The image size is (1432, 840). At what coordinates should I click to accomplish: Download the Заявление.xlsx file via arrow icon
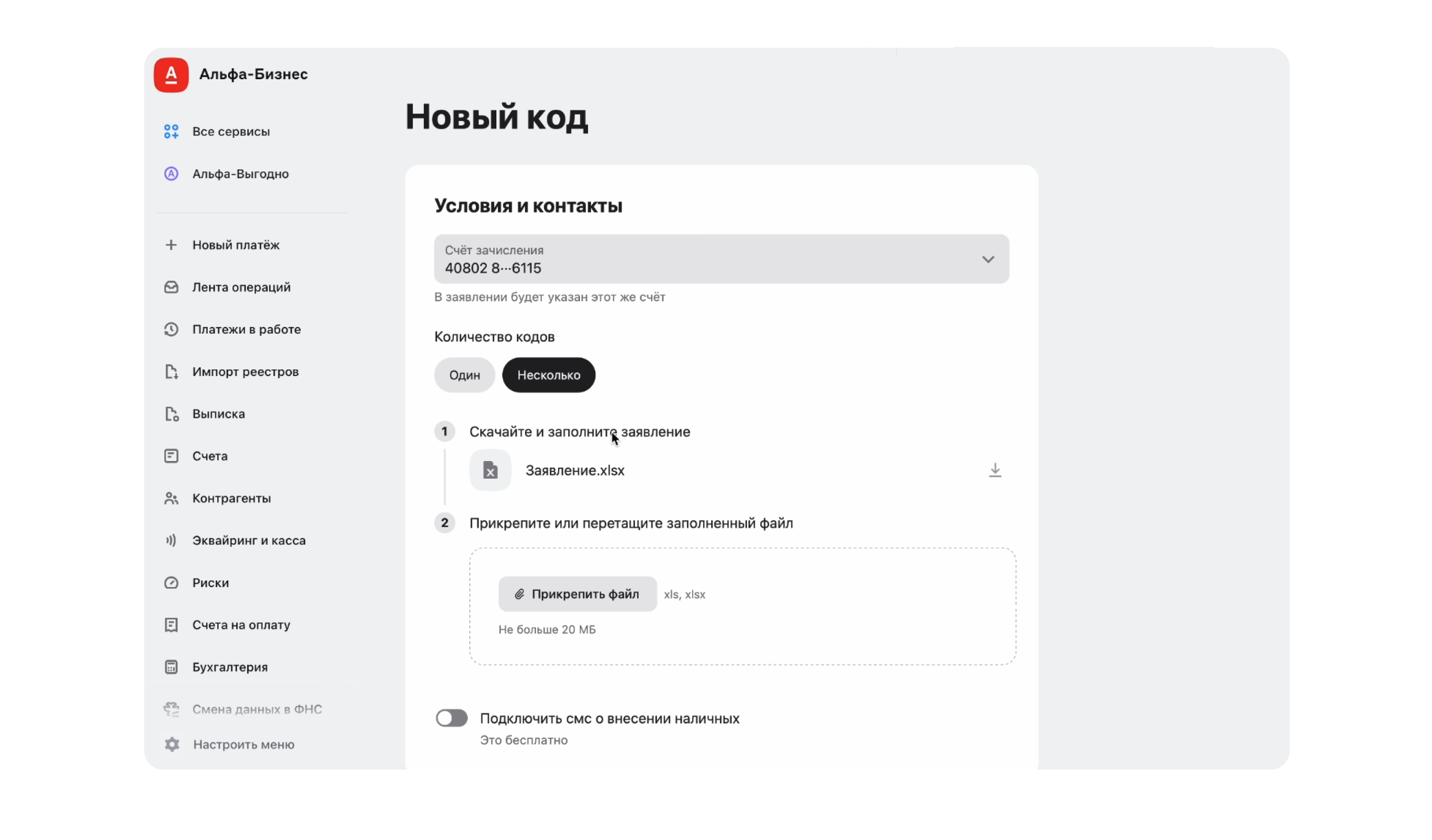994,470
